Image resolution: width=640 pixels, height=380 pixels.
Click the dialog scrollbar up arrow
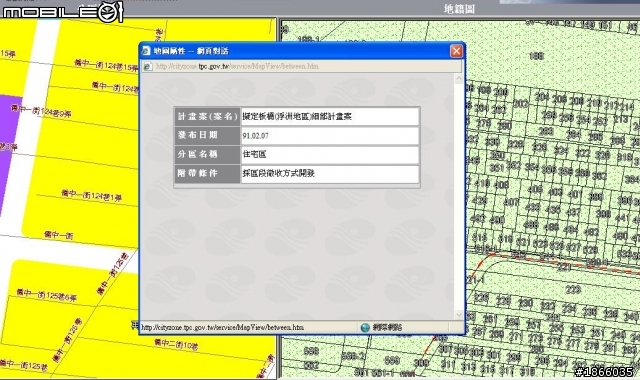(x=459, y=78)
